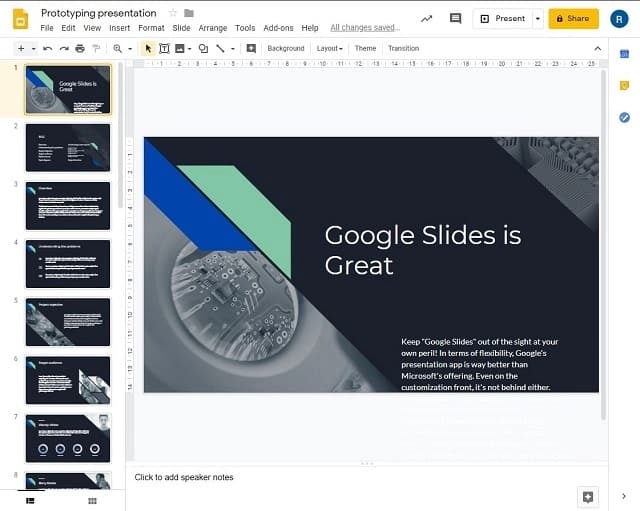Open the Tasks side panel icon
The height and width of the screenshot is (511, 640).
coord(624,118)
